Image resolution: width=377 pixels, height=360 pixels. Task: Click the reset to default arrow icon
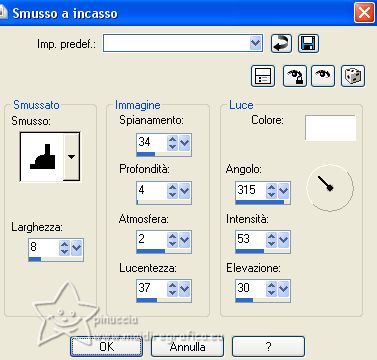click(281, 44)
